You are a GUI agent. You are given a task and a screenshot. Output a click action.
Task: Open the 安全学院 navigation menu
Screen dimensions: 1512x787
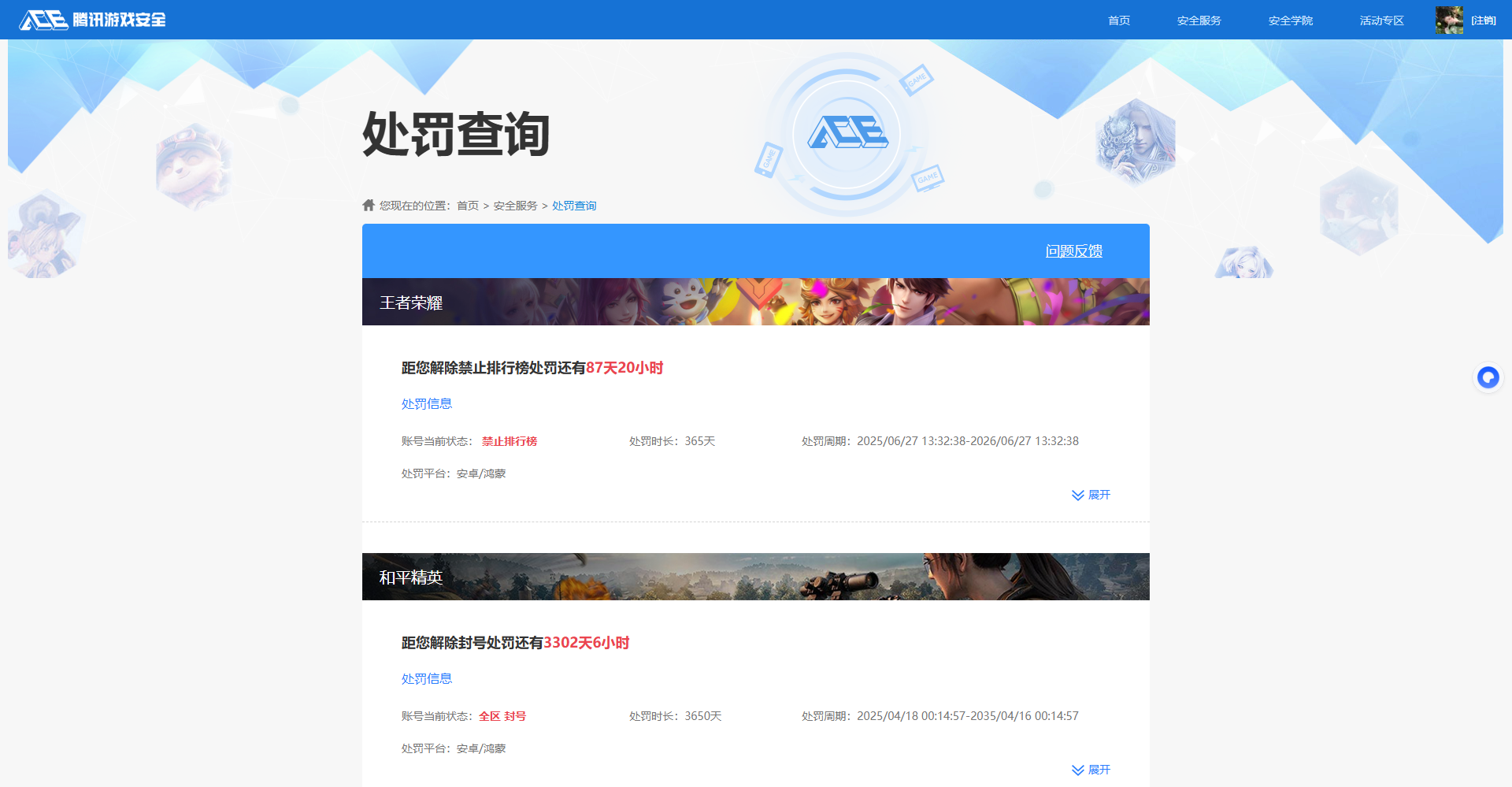click(x=1290, y=20)
